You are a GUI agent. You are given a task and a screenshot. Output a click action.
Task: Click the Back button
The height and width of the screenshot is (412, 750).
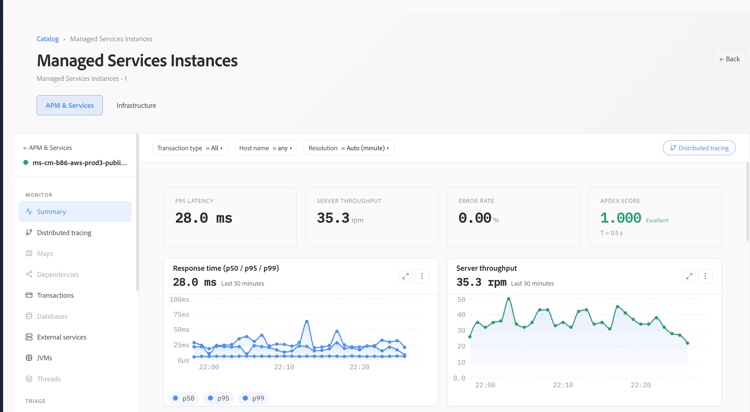point(729,59)
